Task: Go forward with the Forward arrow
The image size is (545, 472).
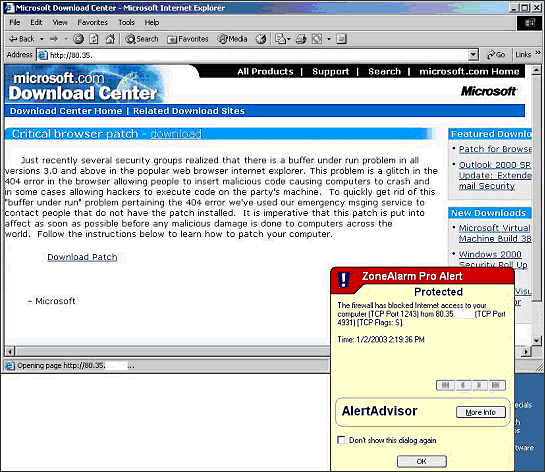Action: 54,39
